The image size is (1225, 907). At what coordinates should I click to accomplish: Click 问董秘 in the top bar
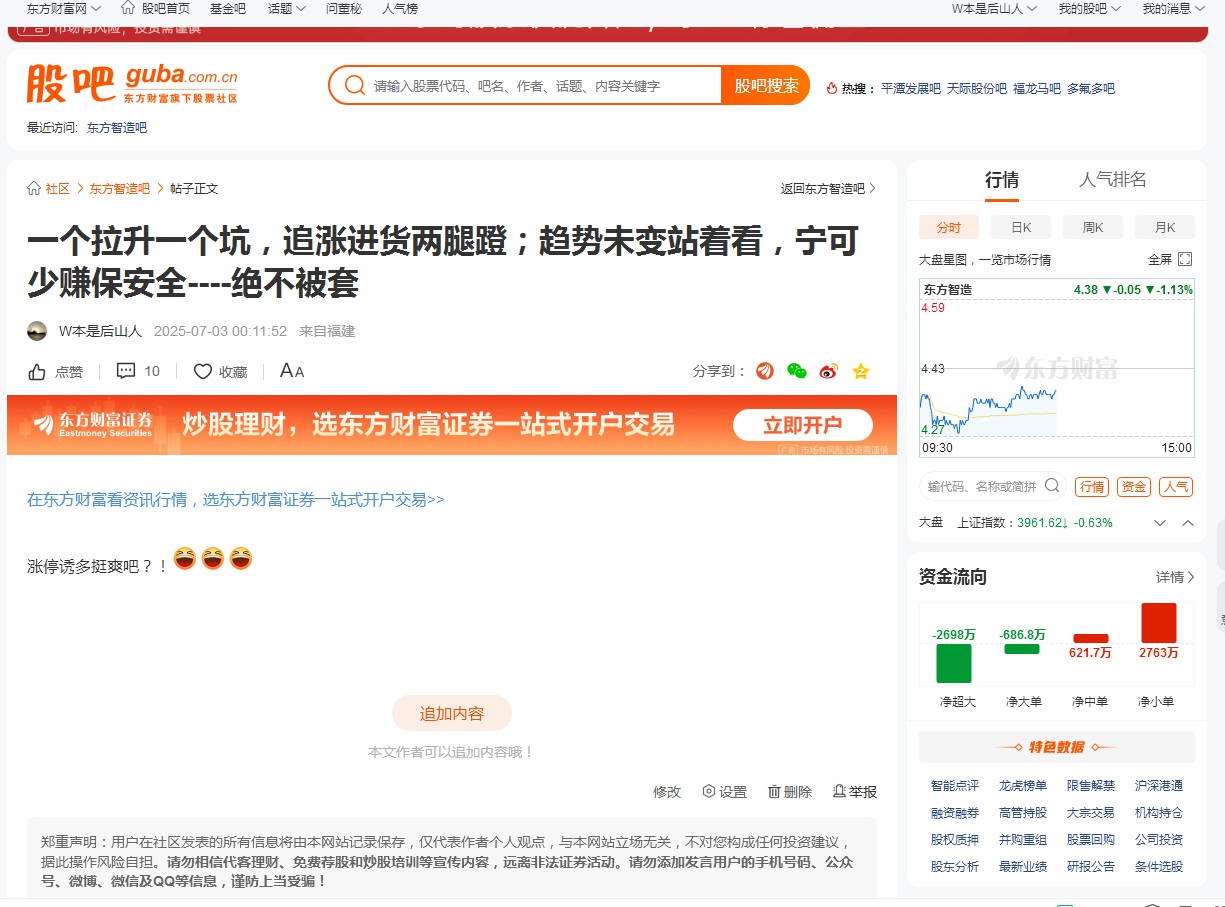(344, 8)
